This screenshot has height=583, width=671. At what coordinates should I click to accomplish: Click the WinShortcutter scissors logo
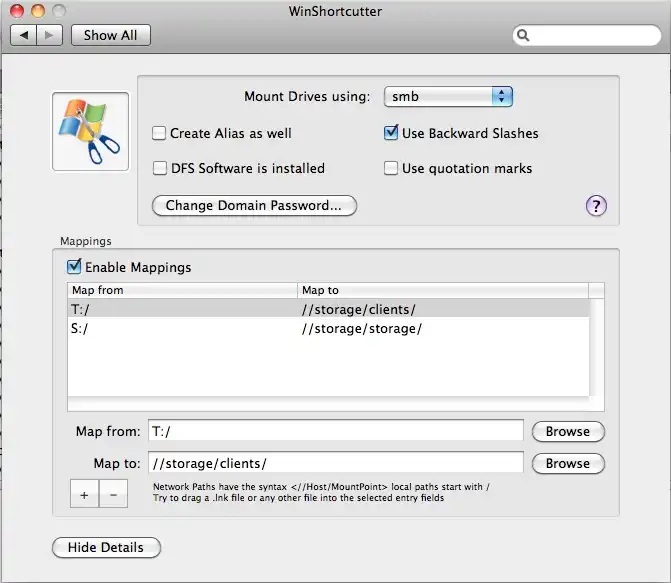tap(90, 131)
